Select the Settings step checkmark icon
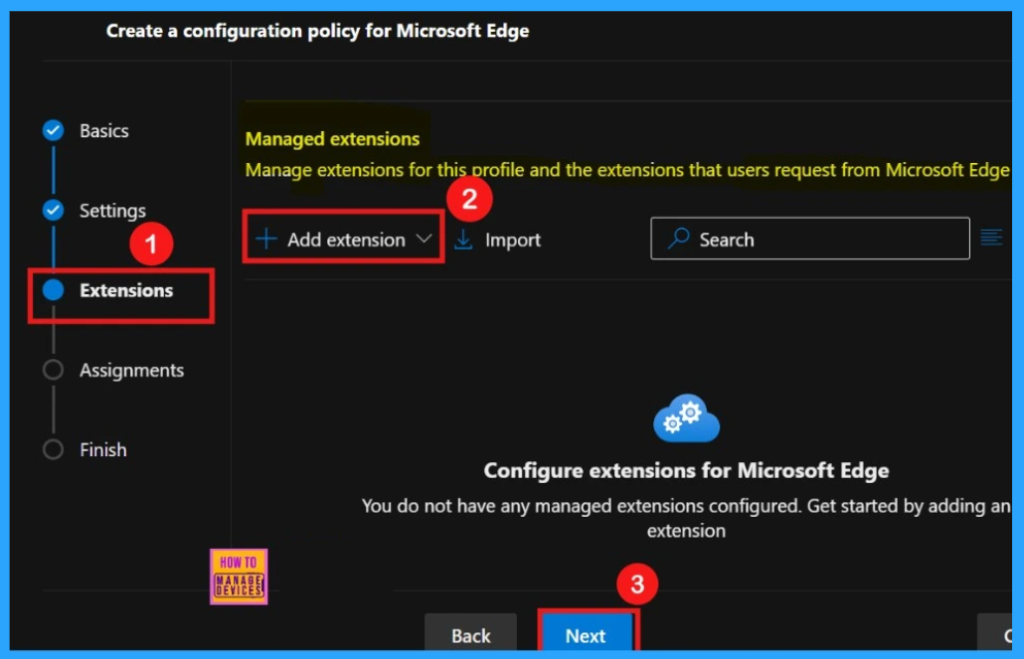The height and width of the screenshot is (659, 1024). [53, 210]
